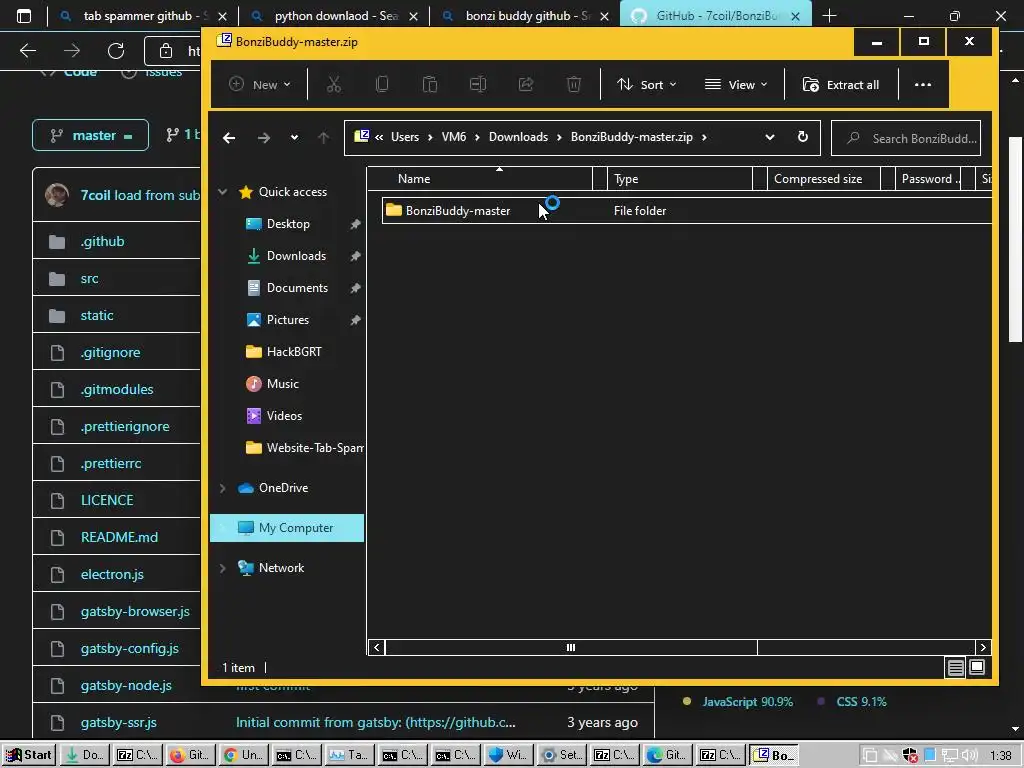
Task: Expand the OneDrive tree node
Action: click(x=223, y=488)
